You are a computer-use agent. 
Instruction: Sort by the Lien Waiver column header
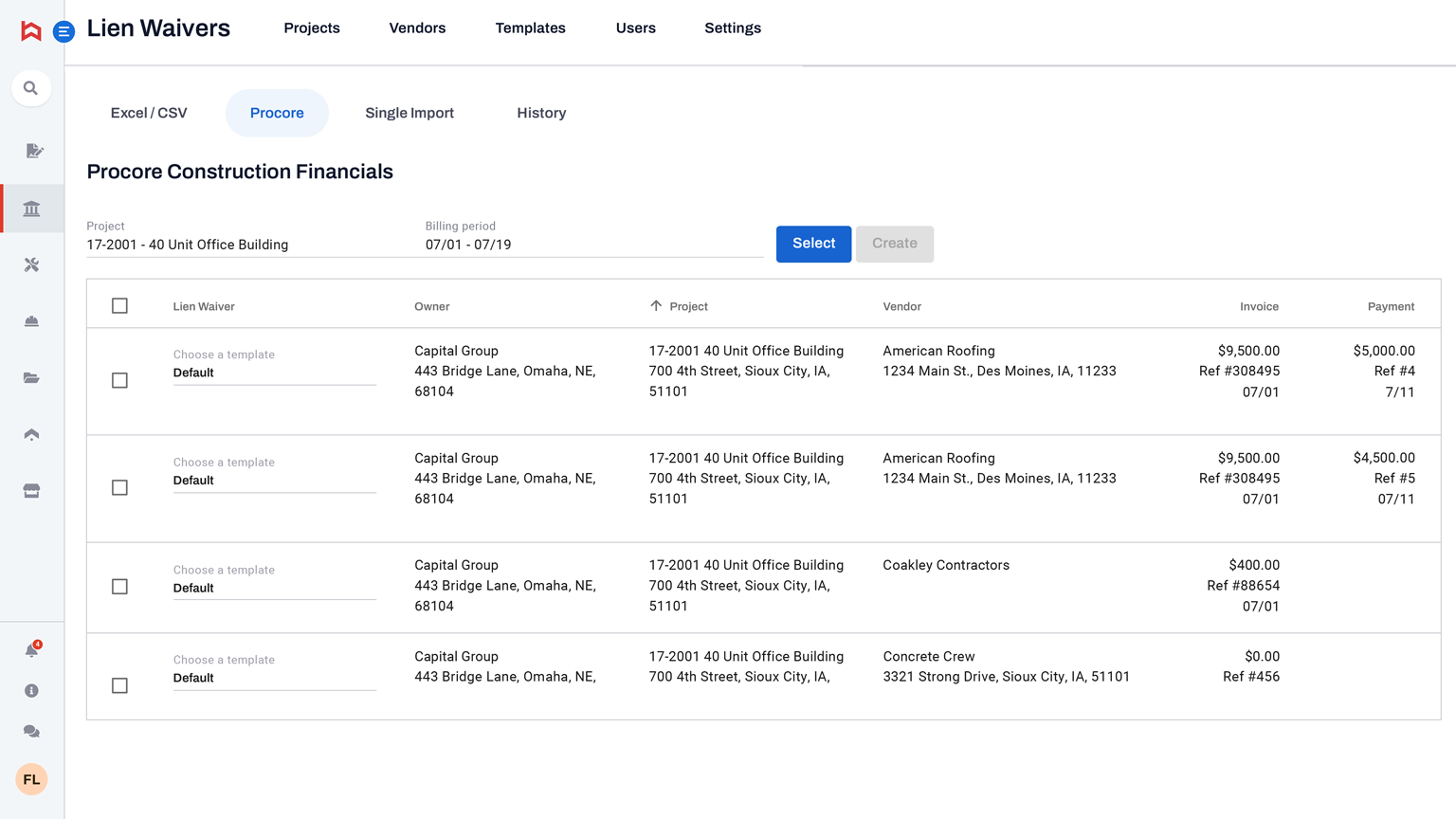[204, 306]
